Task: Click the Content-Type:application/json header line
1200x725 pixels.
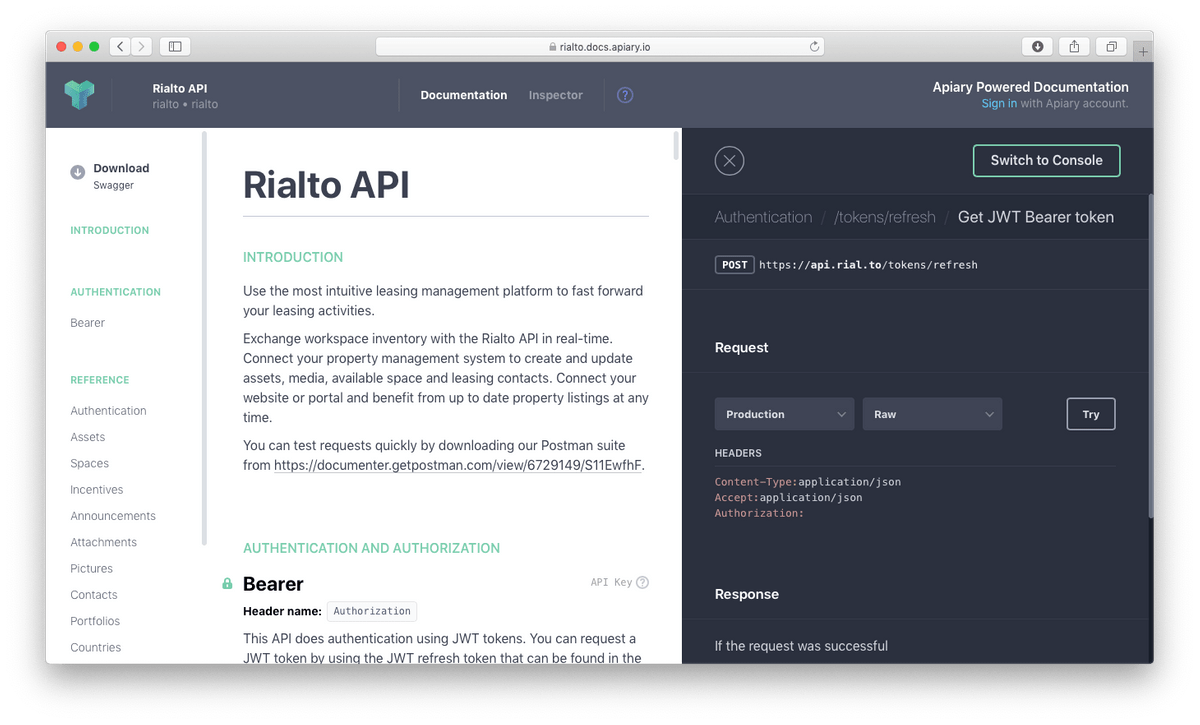Action: click(x=808, y=482)
